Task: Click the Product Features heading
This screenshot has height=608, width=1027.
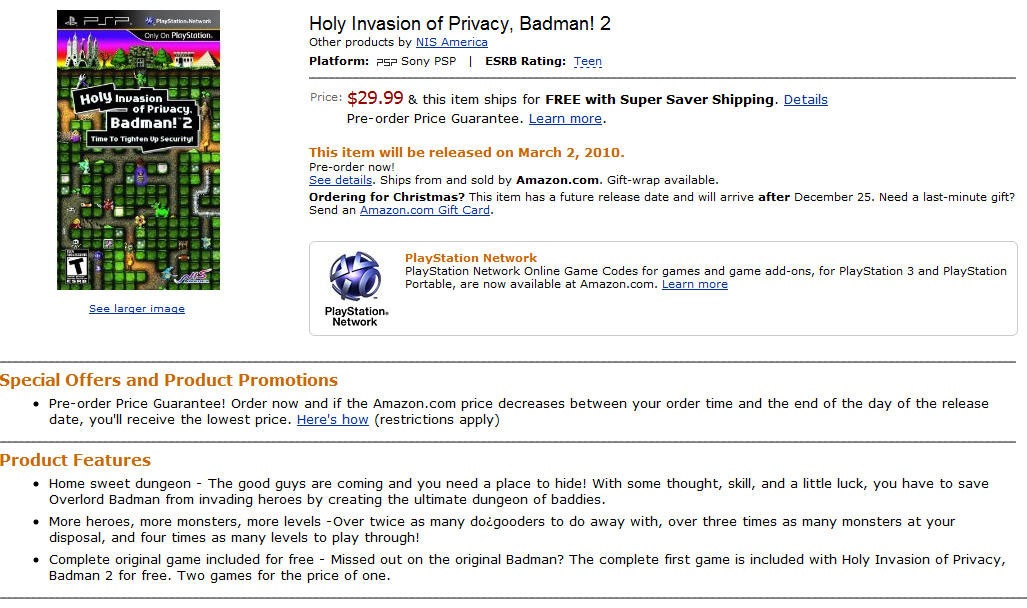Action: click(x=76, y=460)
